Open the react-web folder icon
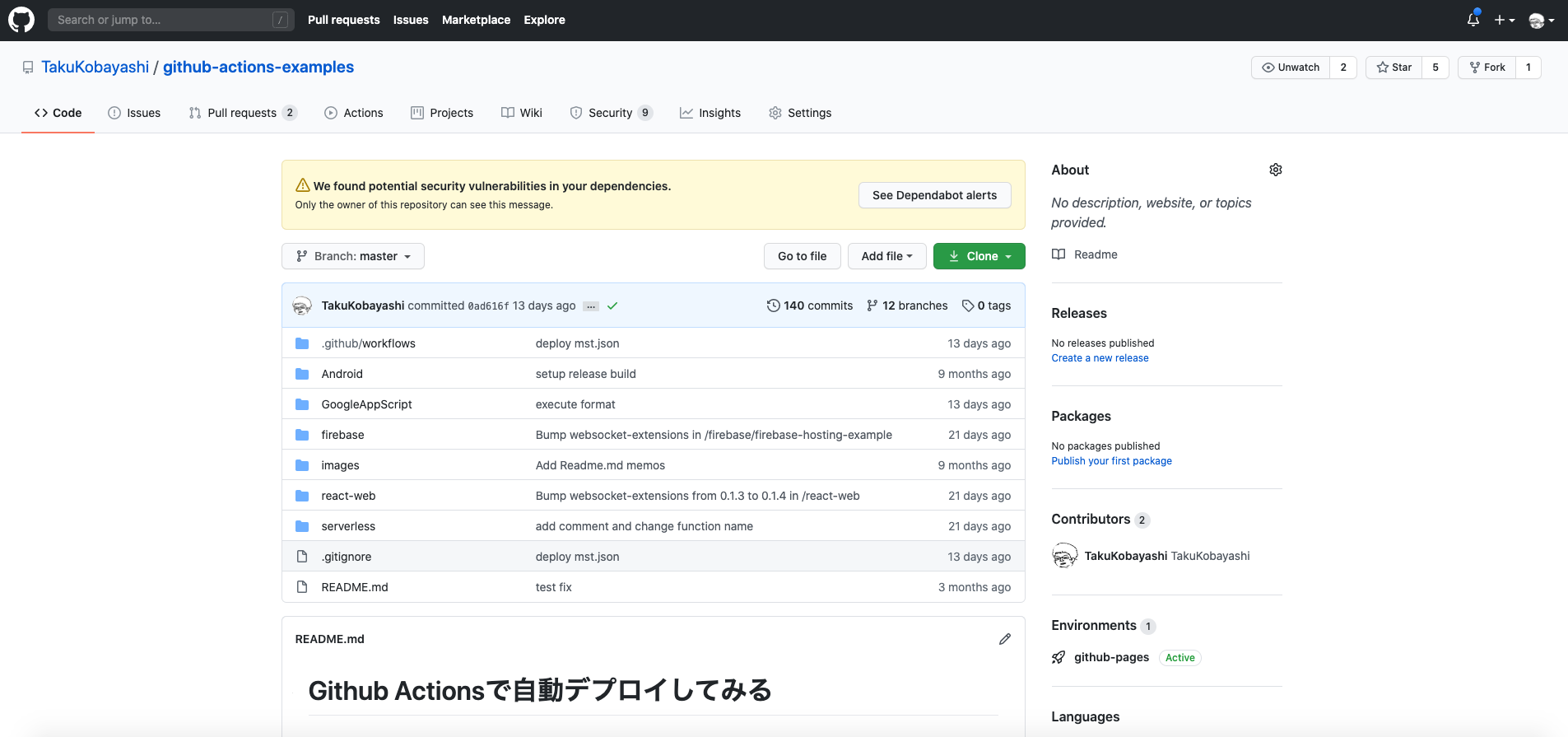 coord(302,496)
